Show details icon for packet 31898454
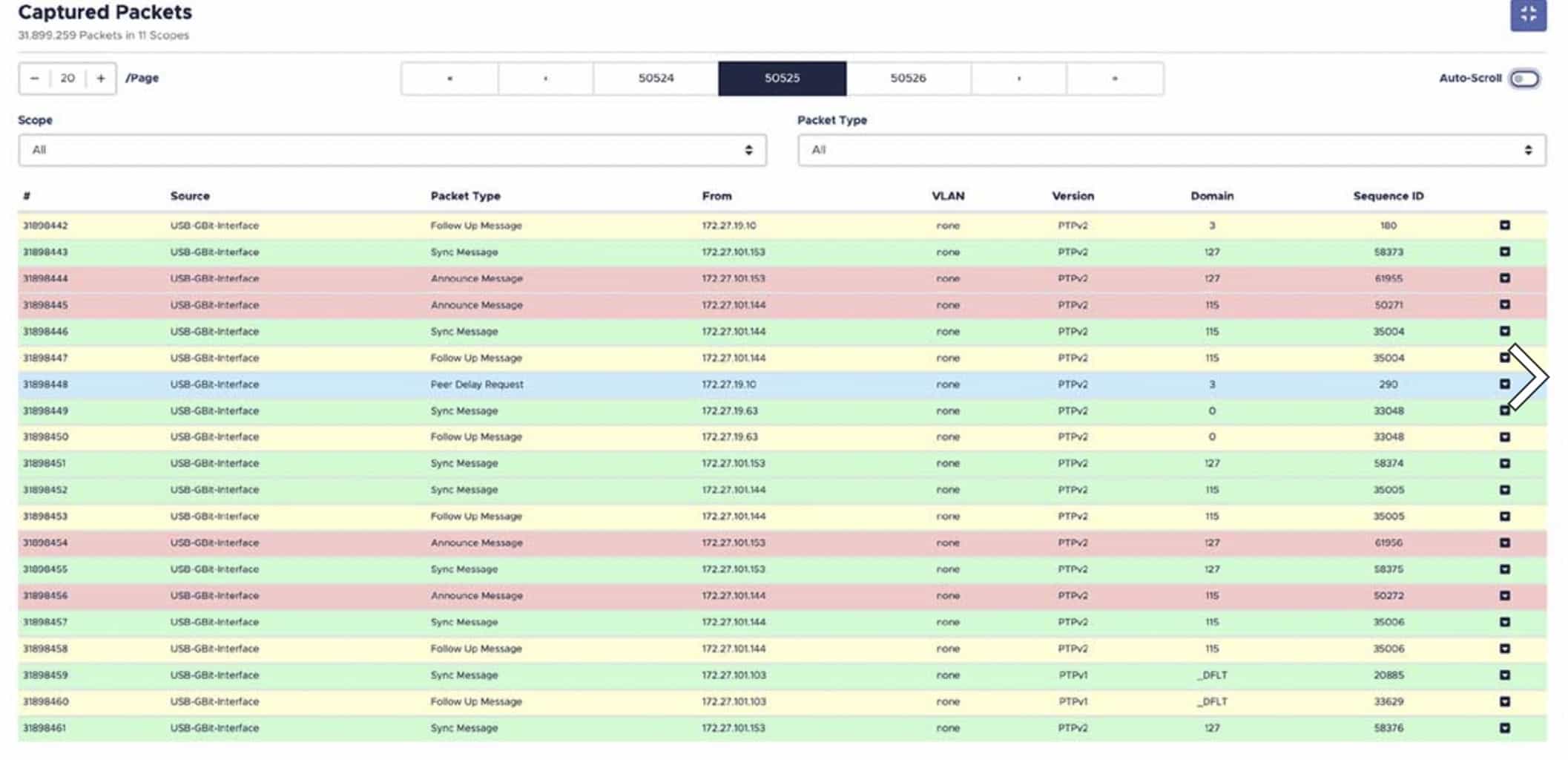Screen dimensions: 1568x760 (x=1504, y=543)
